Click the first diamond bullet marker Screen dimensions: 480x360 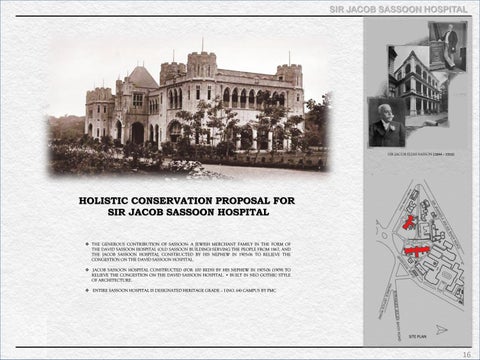(x=87, y=244)
